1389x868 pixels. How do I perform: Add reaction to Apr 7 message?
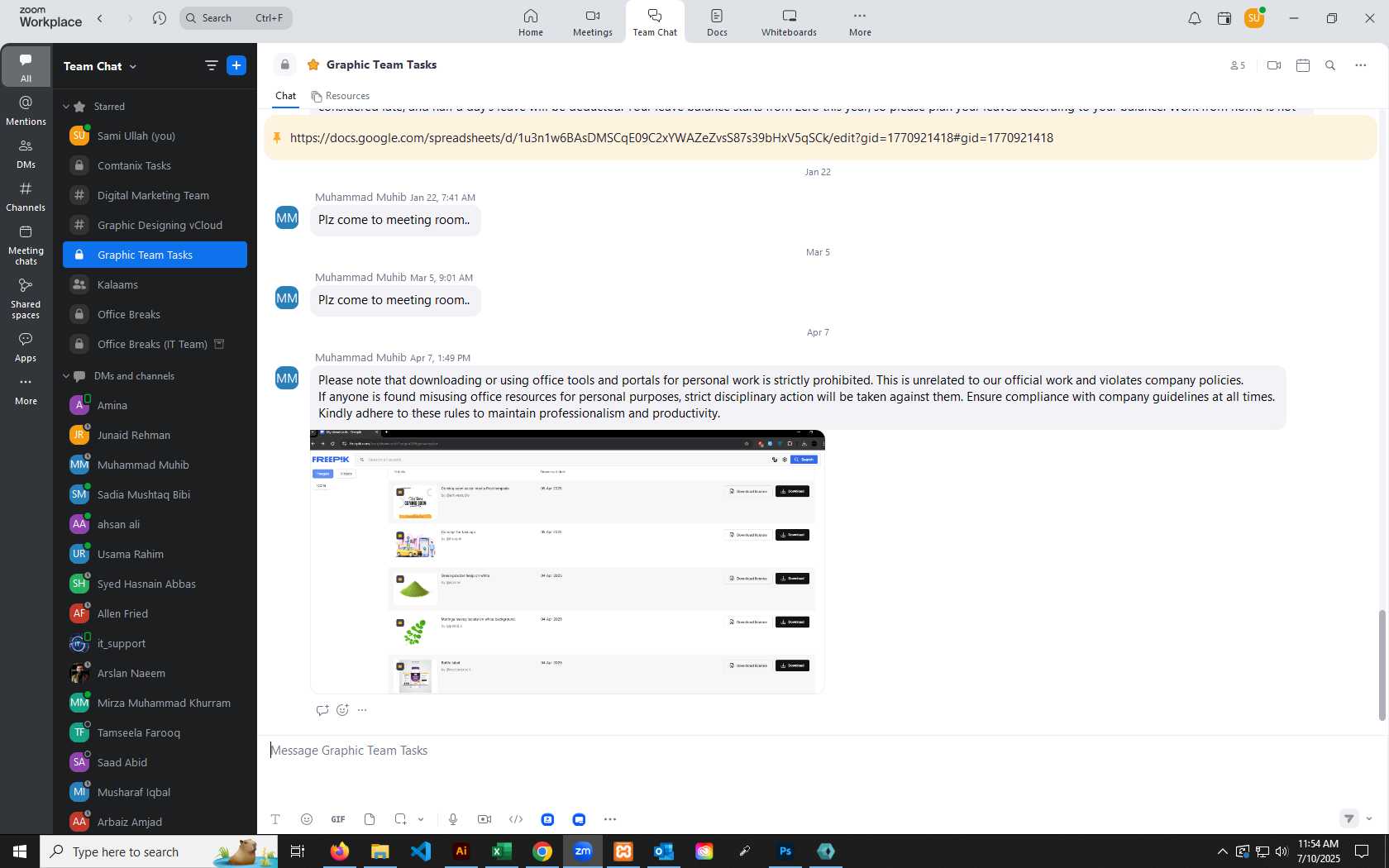click(x=342, y=709)
